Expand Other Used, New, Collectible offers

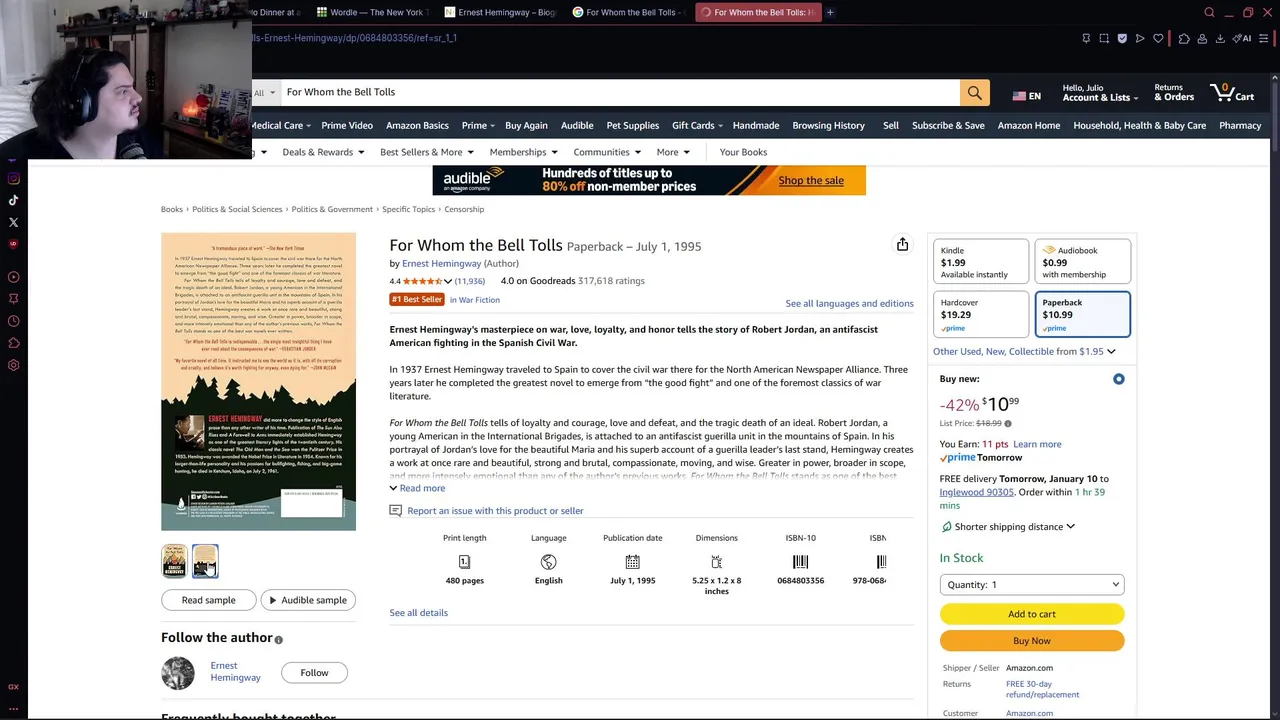(x=1024, y=351)
